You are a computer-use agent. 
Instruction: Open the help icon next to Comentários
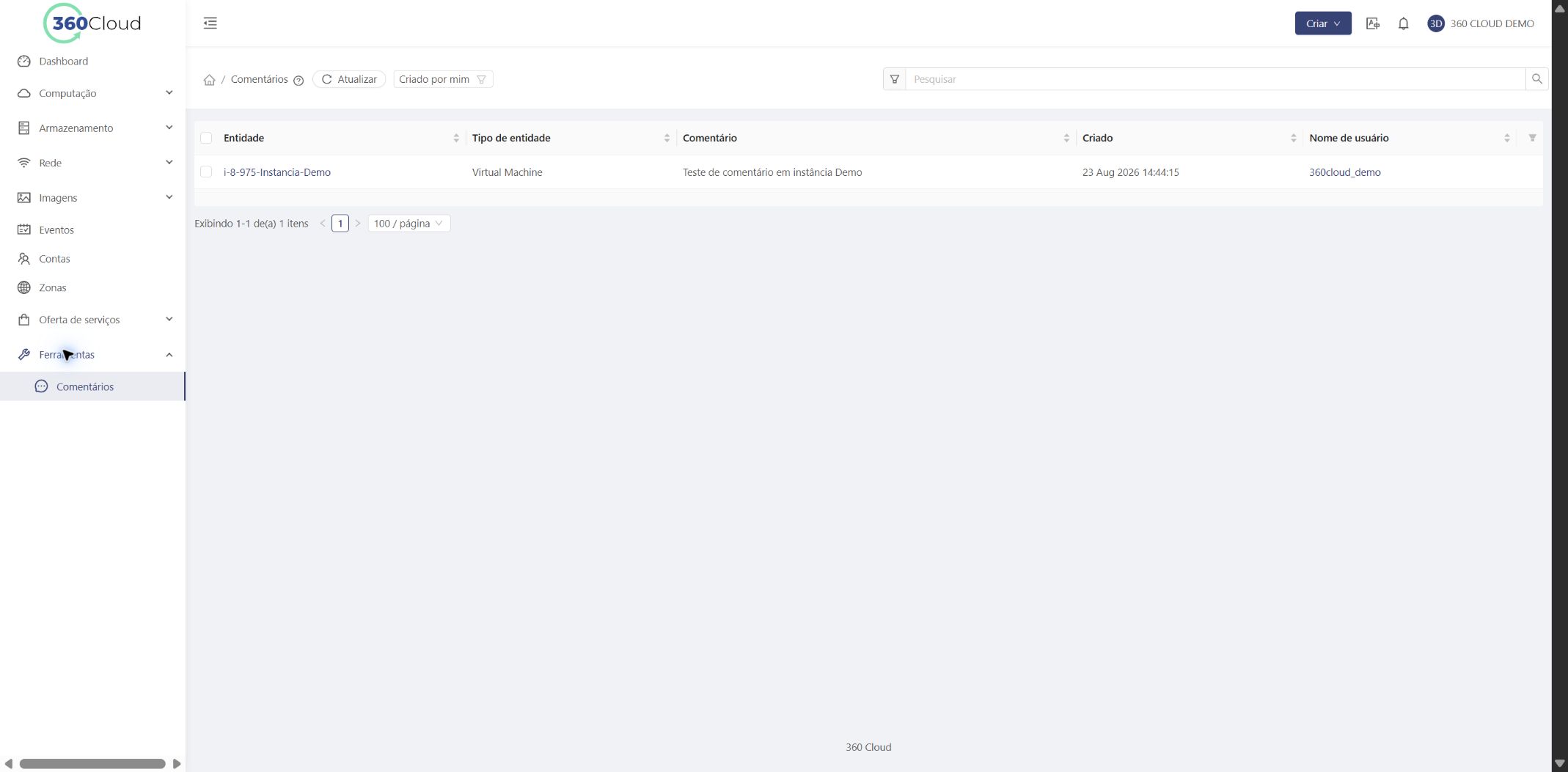coord(298,81)
